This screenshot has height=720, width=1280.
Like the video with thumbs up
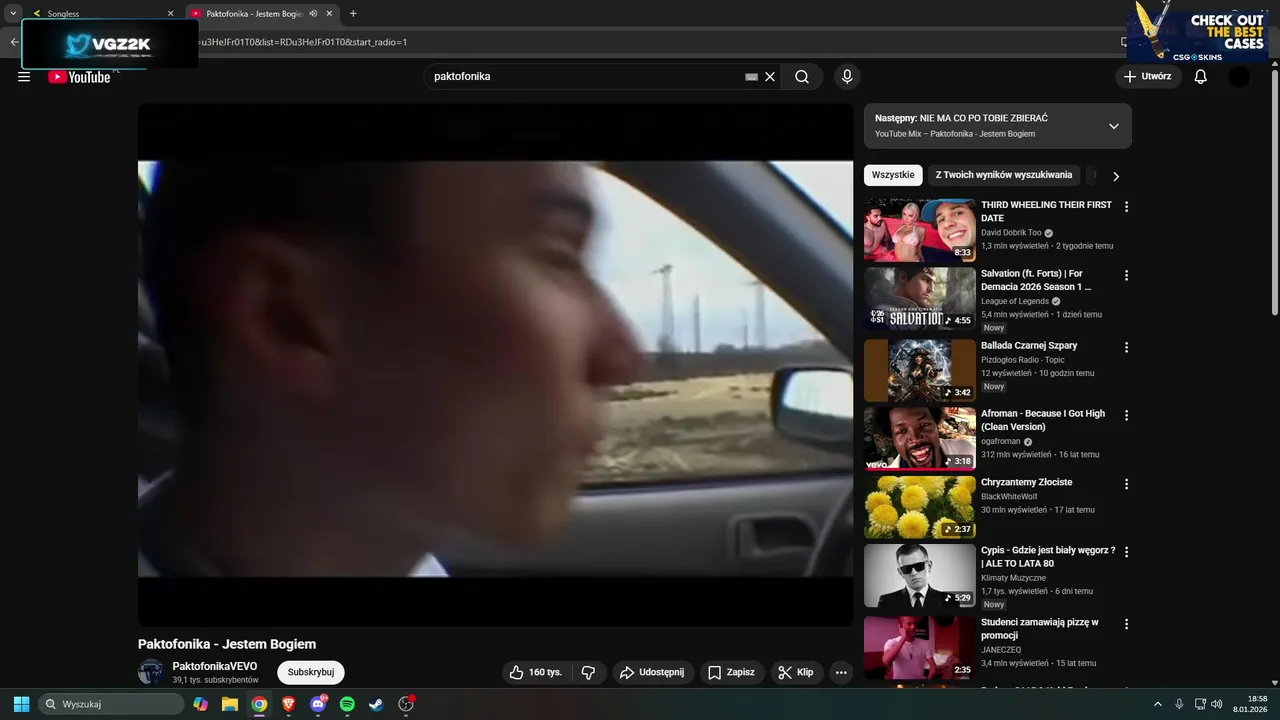pyautogui.click(x=536, y=672)
